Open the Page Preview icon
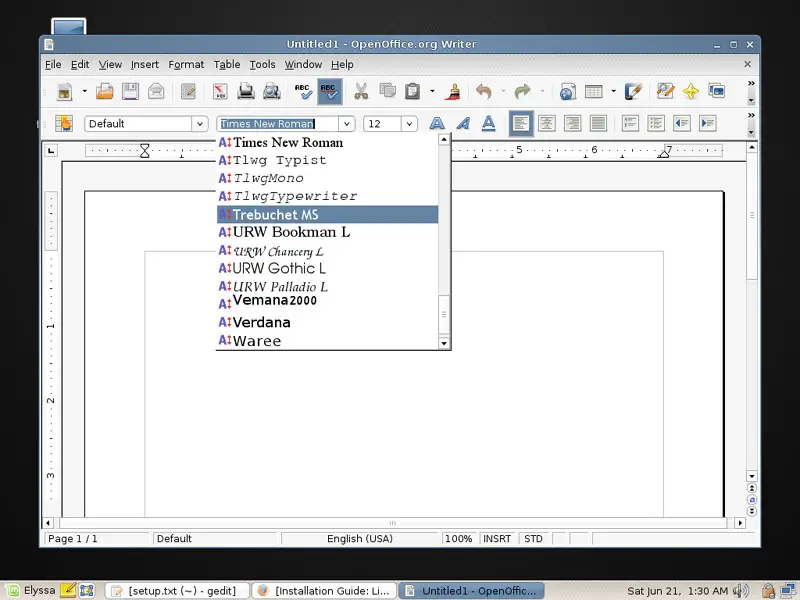This screenshot has height=600, width=800. (272, 92)
